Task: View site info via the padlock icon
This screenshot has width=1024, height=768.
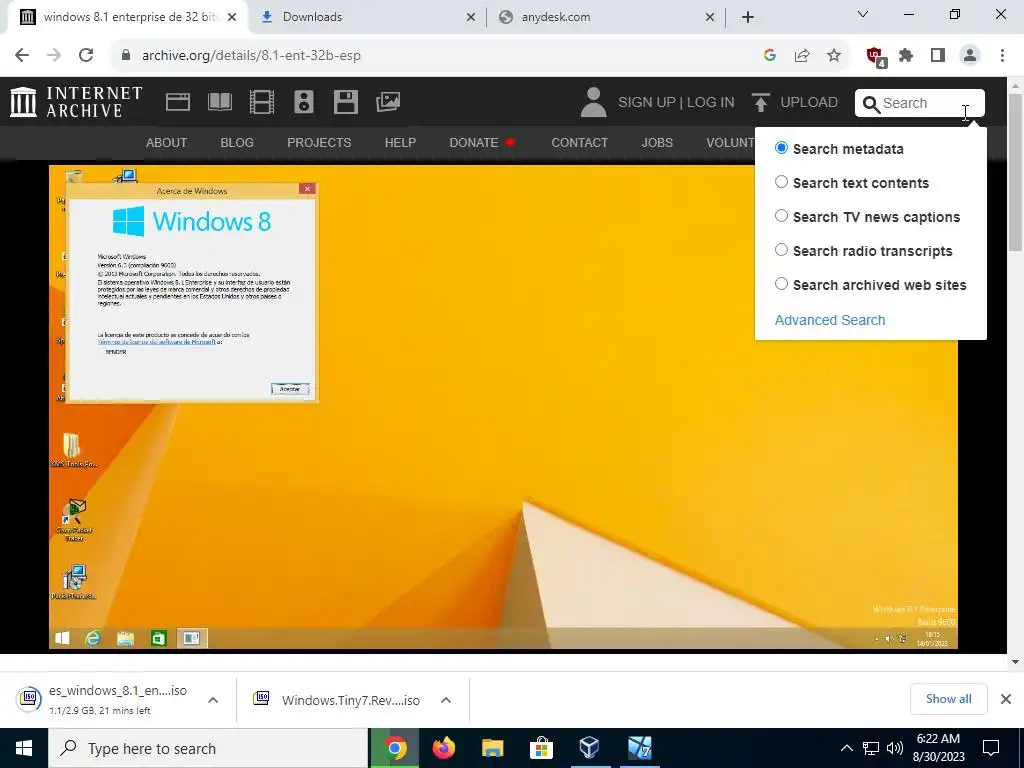Action: [x=126, y=55]
